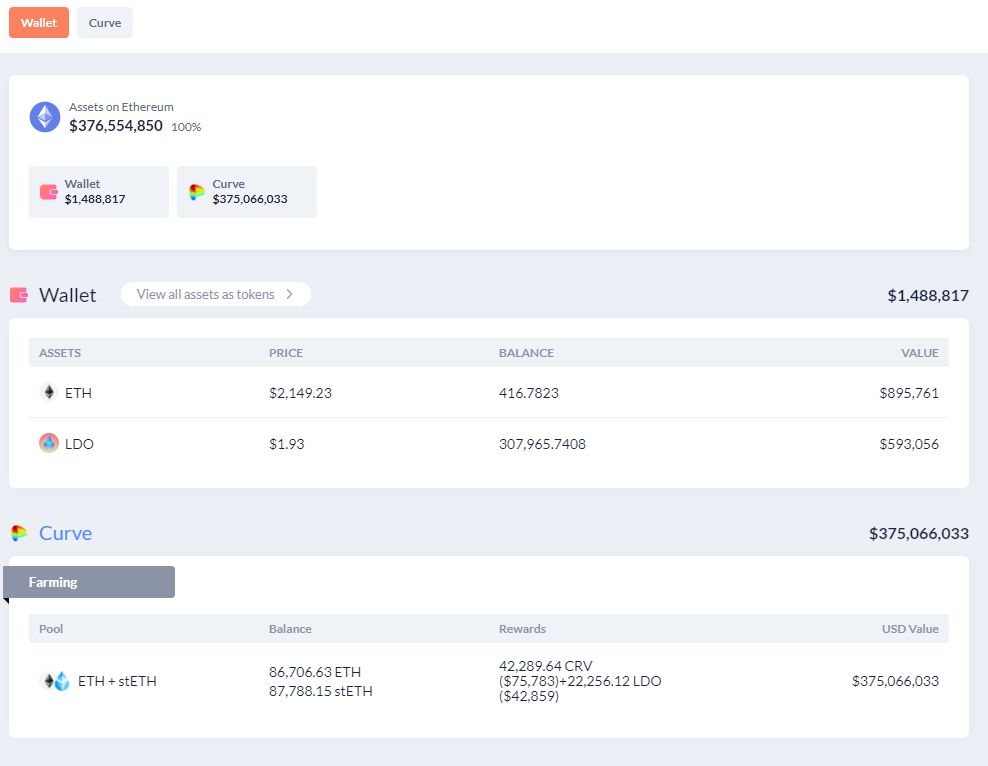The height and width of the screenshot is (766, 988).
Task: Click total assets $376,554,850
Action: coord(116,126)
